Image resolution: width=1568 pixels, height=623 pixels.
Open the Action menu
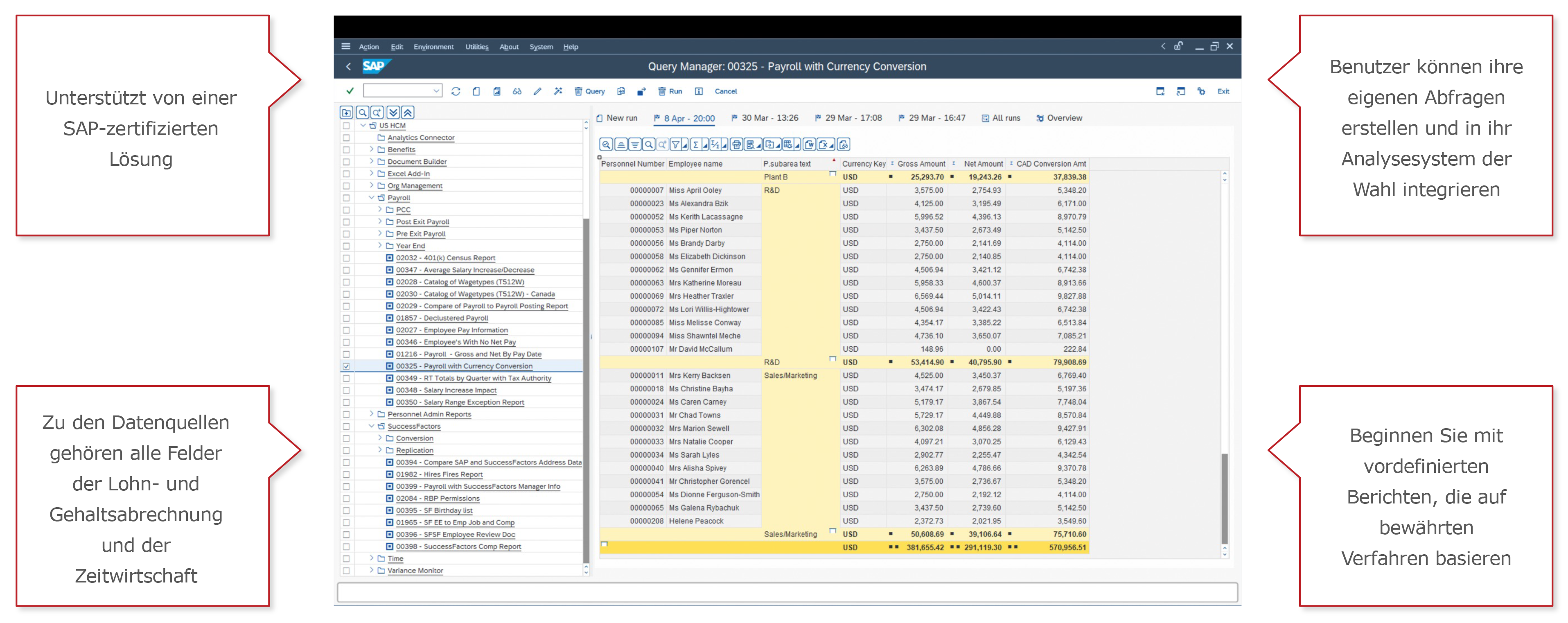pyautogui.click(x=369, y=47)
